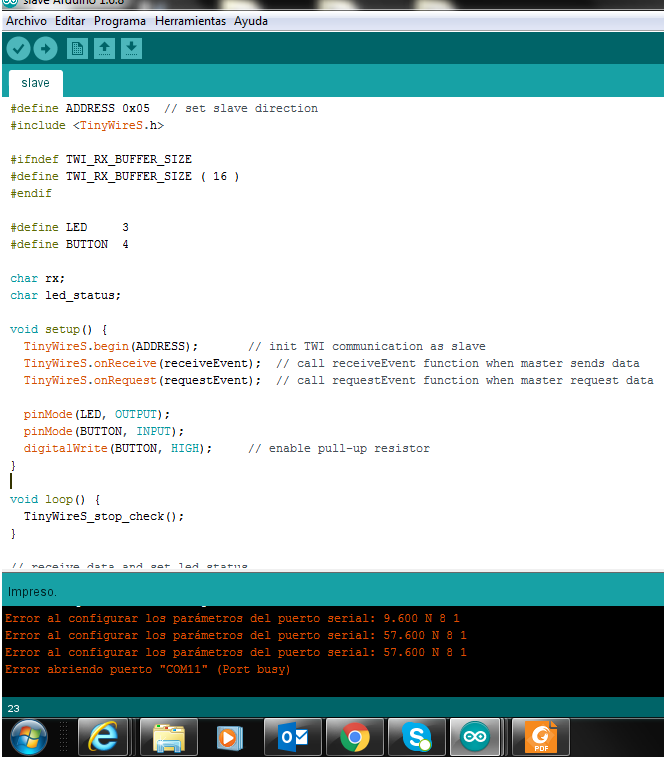The image size is (664, 768).
Task: Open the Editar menu
Action: tap(70, 21)
